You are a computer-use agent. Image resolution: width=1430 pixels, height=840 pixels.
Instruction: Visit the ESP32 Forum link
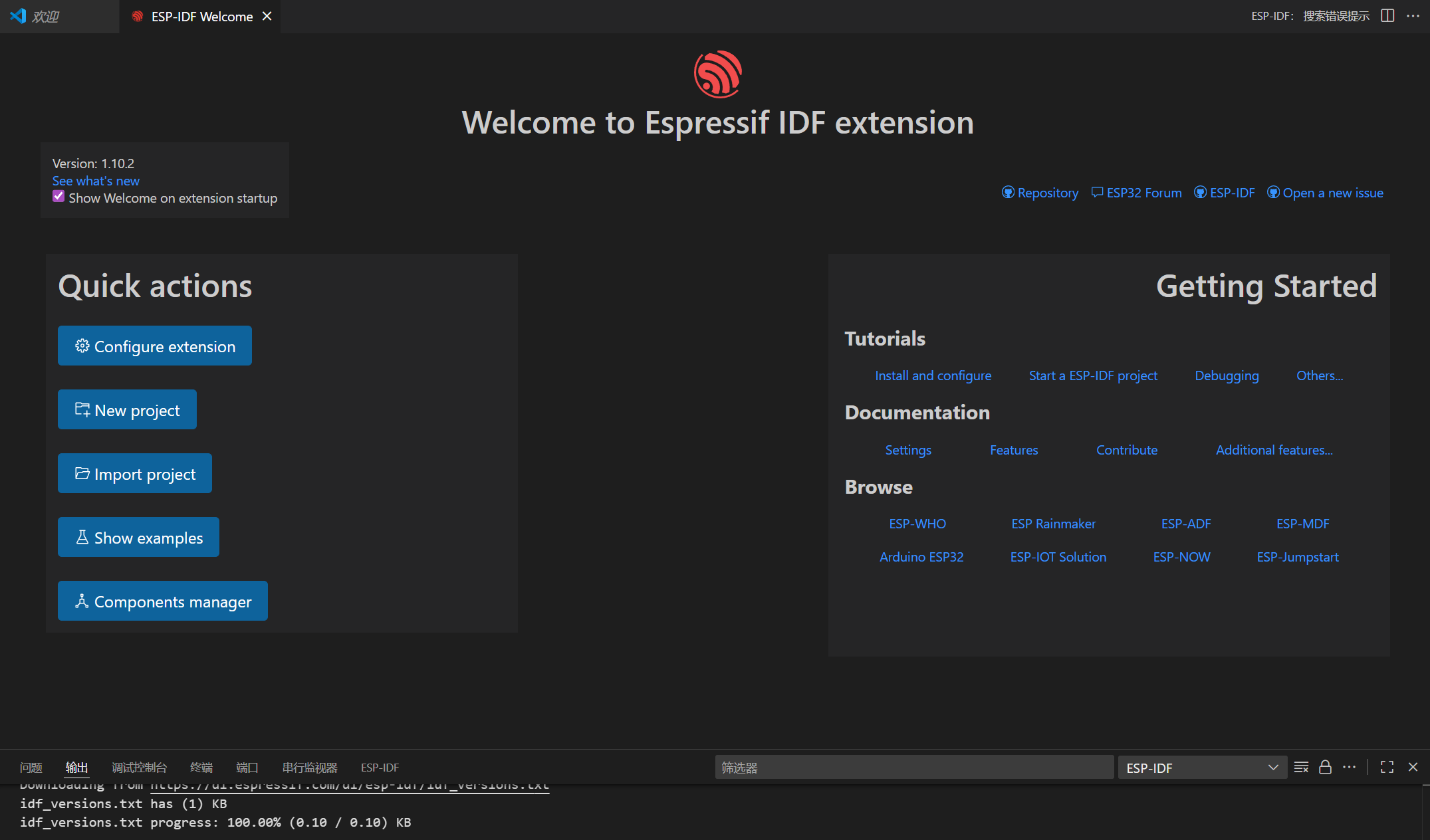point(1137,193)
